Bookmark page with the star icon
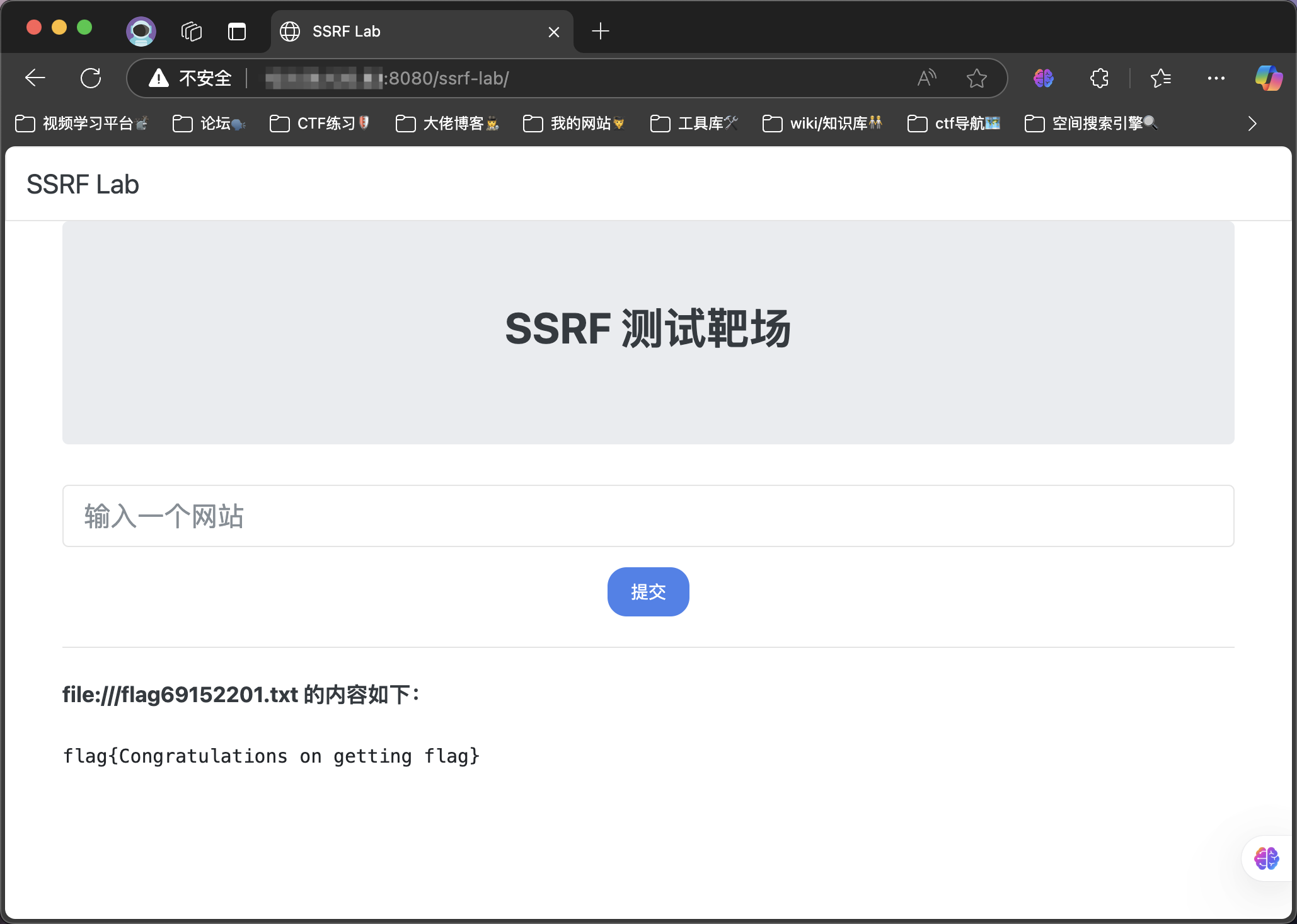Screen dimensions: 1297x924 pyautogui.click(x=976, y=78)
